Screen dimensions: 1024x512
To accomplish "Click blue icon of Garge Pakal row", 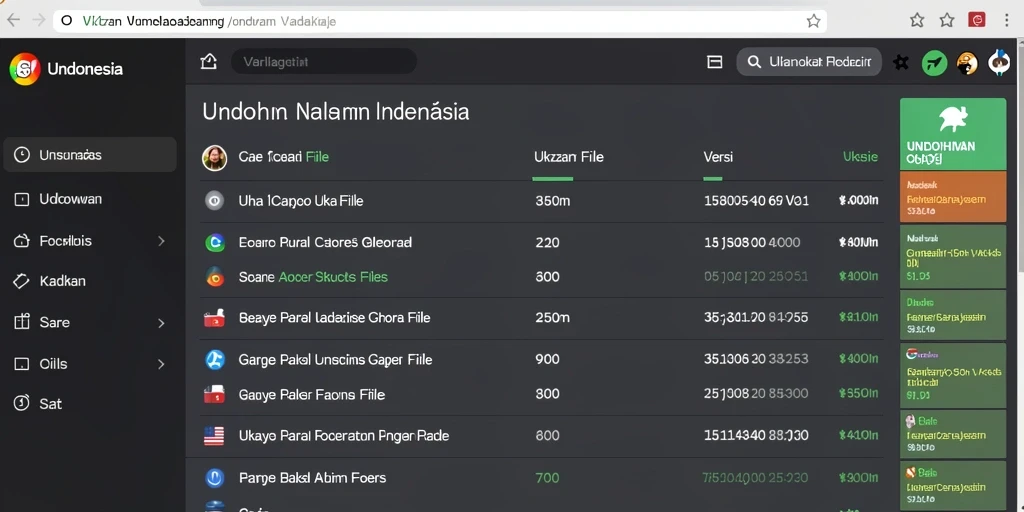I will click(214, 359).
